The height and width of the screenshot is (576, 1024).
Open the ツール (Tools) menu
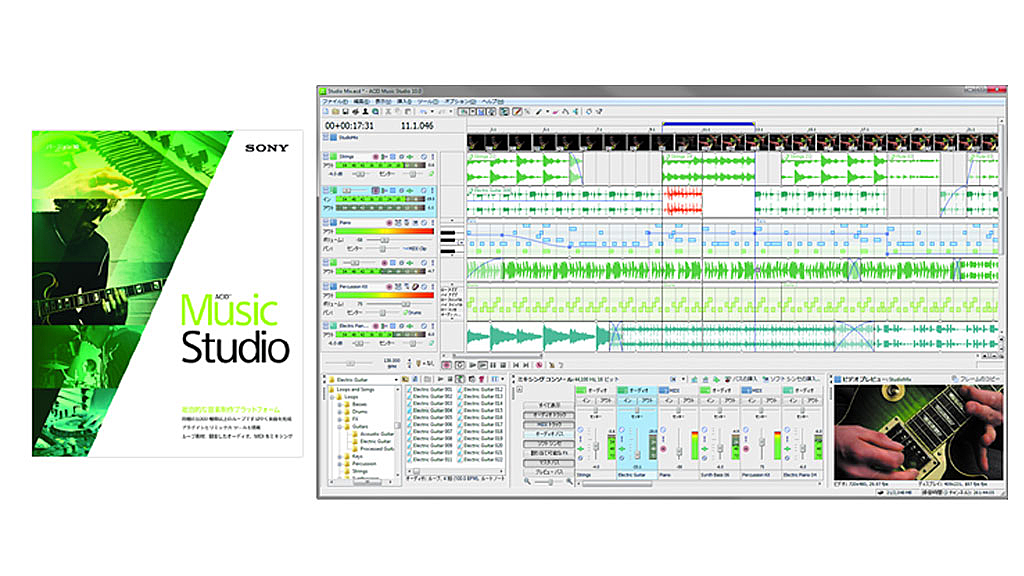428,102
